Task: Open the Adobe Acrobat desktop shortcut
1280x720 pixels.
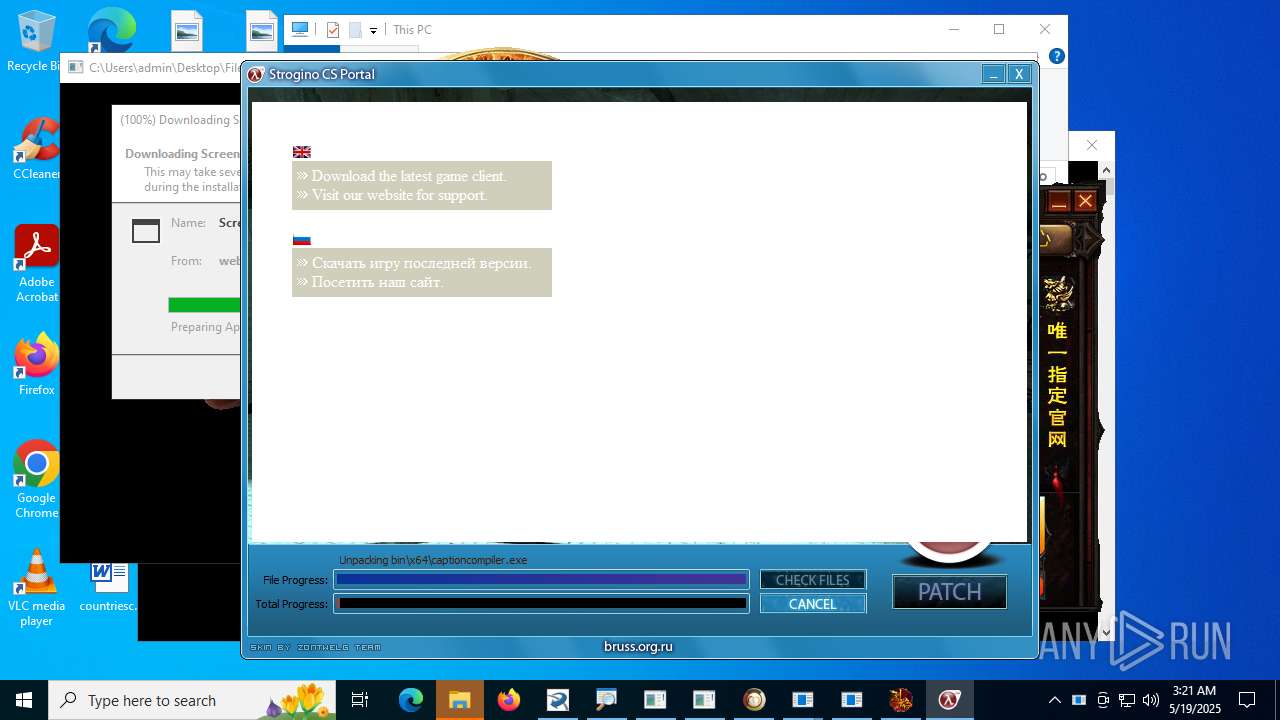Action: [36, 264]
